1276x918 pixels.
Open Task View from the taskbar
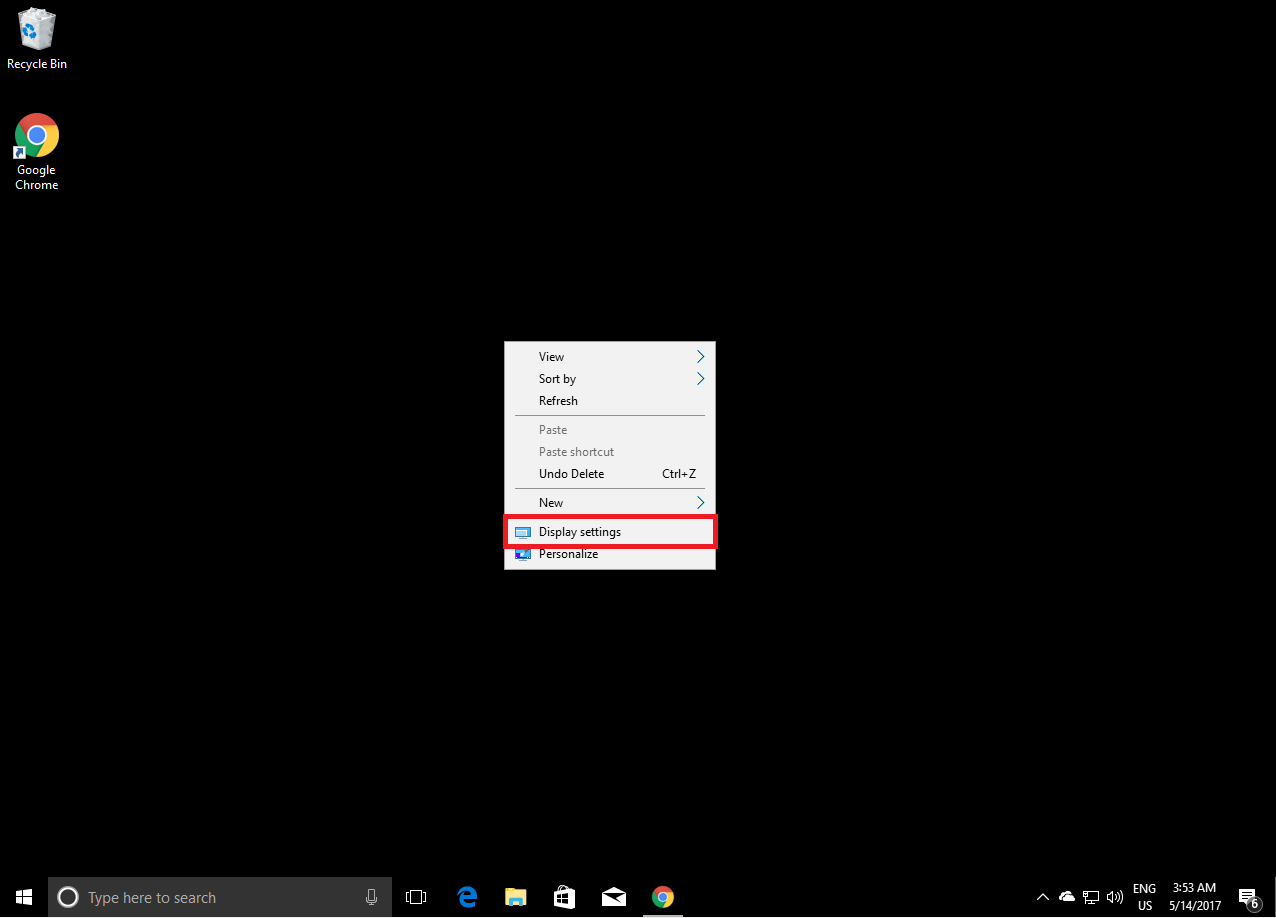point(416,897)
